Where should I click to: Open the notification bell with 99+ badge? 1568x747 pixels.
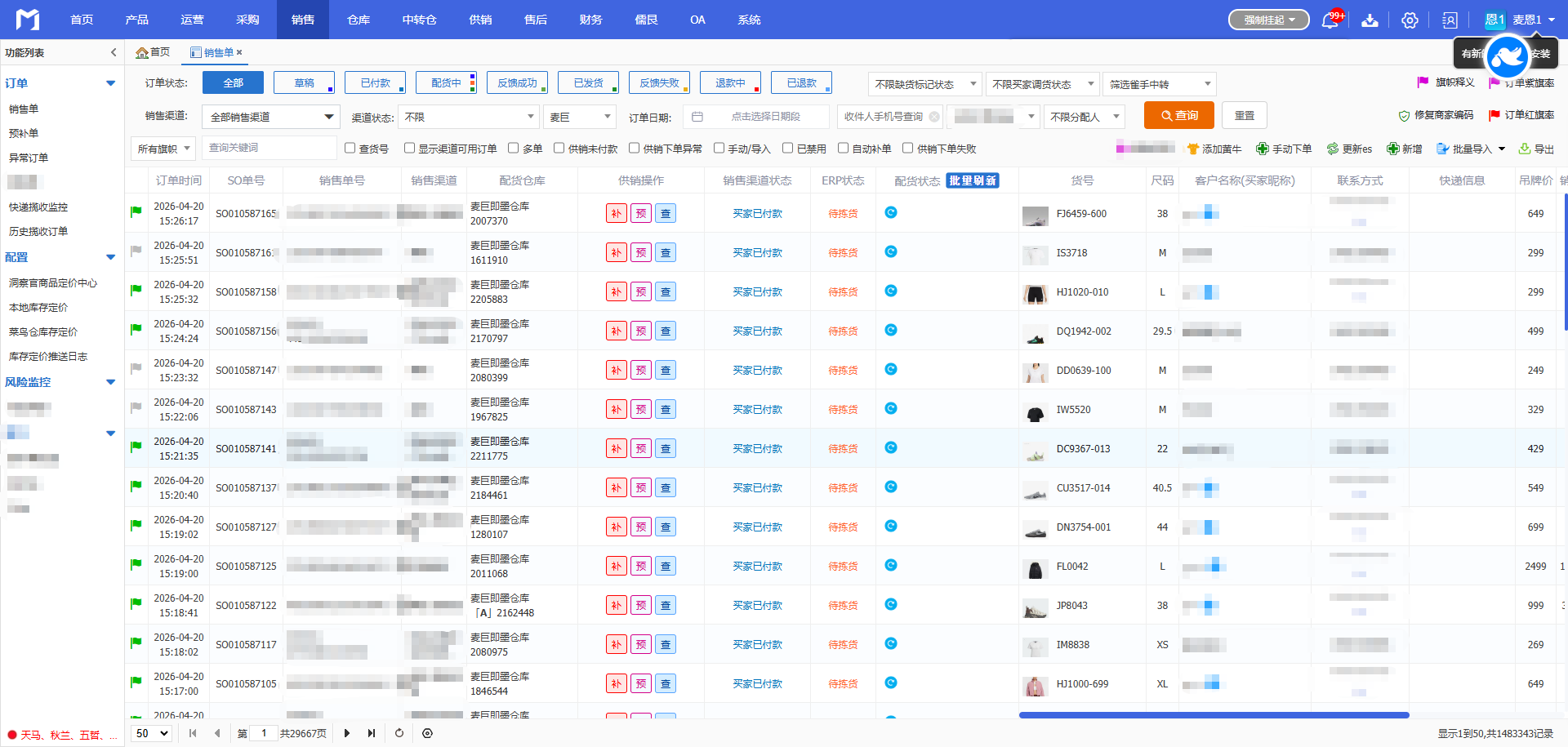point(1330,20)
